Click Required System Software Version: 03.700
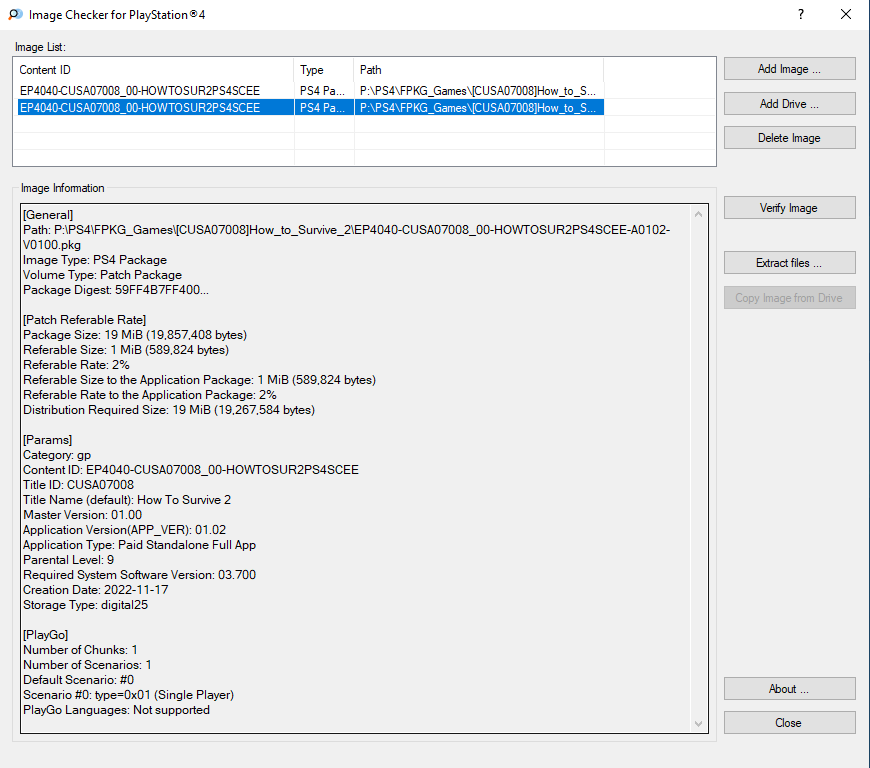 click(x=140, y=574)
